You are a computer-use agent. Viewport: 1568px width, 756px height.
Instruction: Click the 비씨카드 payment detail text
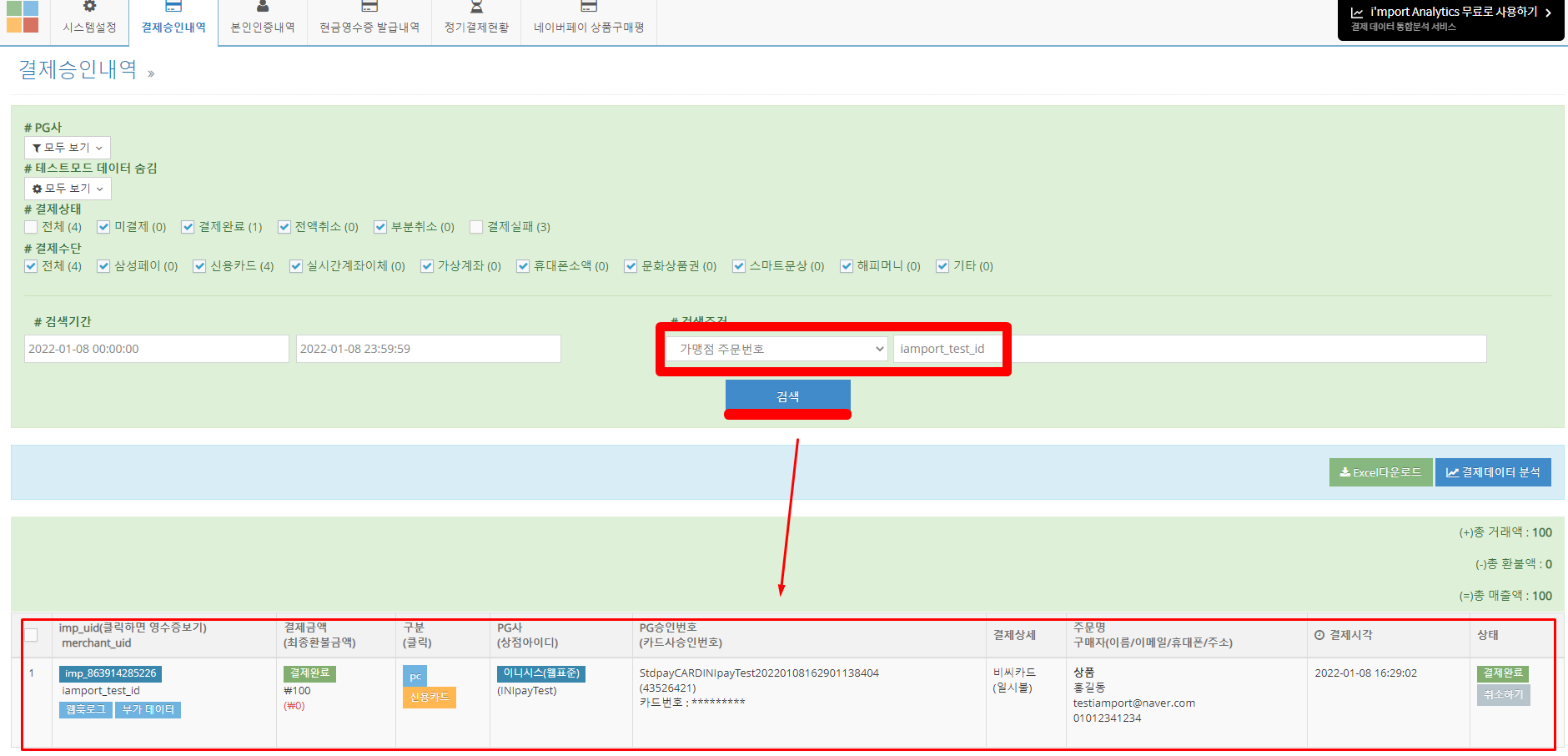[1014, 673]
